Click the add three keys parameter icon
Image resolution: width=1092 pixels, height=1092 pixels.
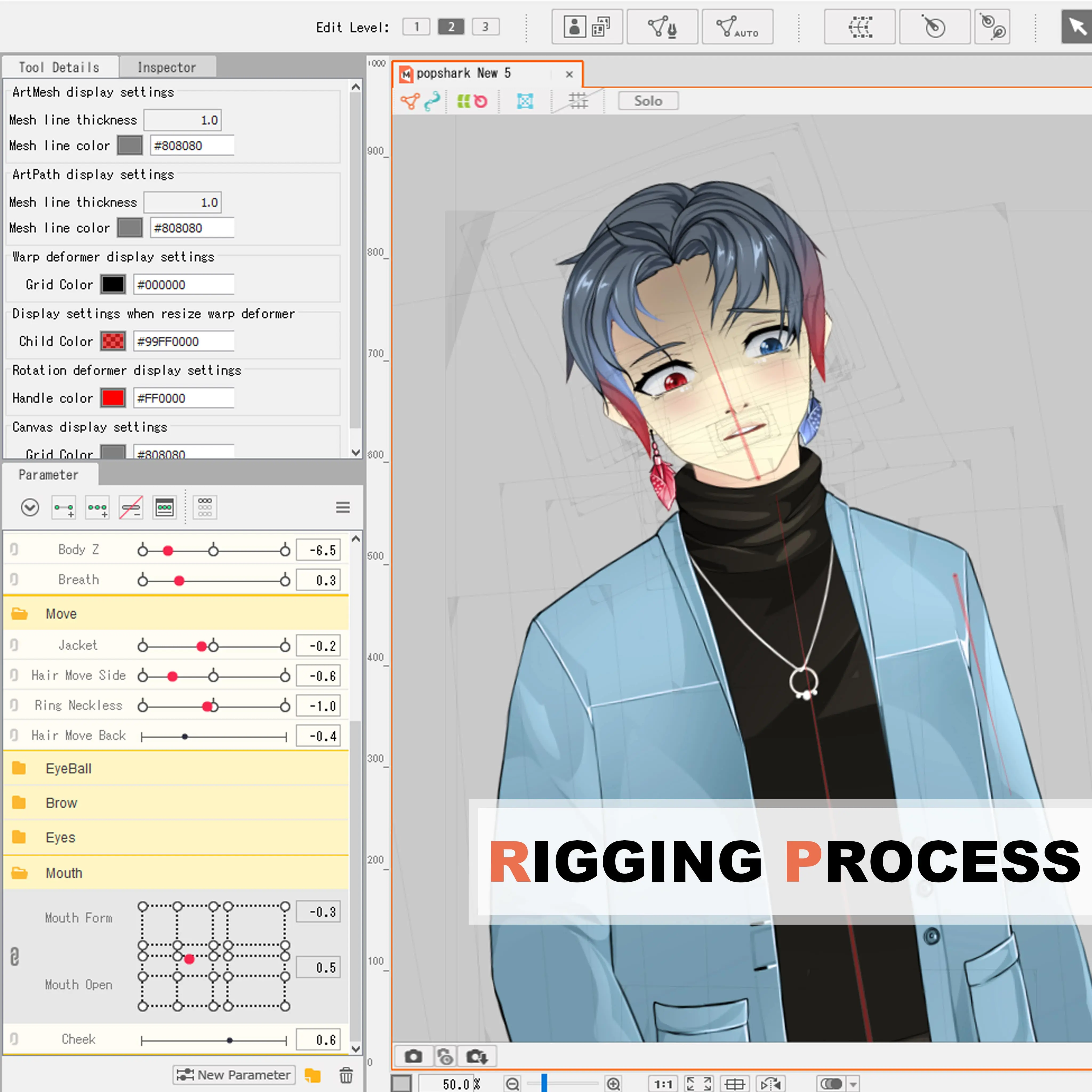tap(97, 507)
